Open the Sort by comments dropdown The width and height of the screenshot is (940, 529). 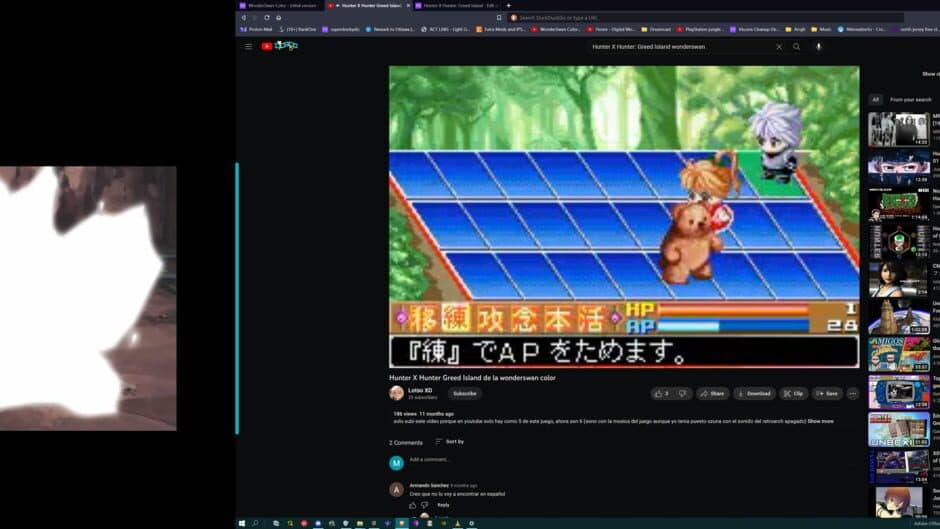coord(450,441)
